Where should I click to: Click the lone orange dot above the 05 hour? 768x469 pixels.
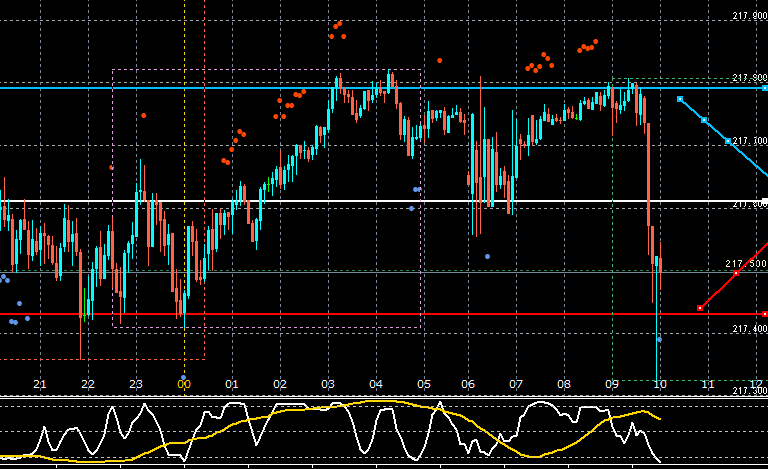[440, 60]
